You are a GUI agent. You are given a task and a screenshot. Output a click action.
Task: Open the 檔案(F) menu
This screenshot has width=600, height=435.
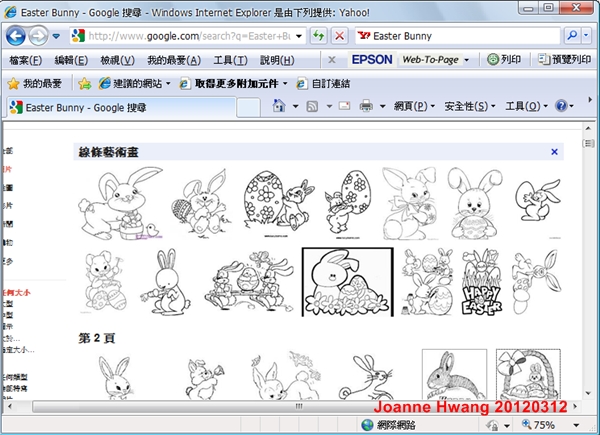point(25,60)
